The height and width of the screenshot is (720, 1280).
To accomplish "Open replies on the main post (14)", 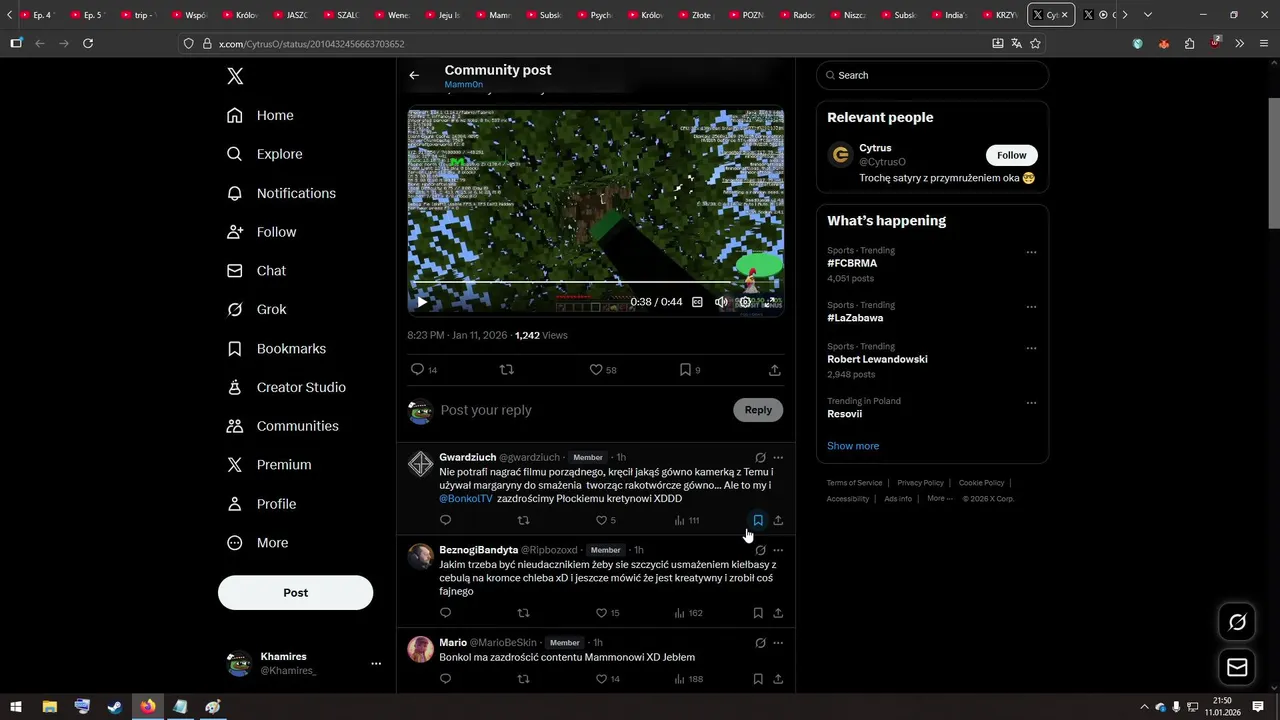I will click(x=424, y=370).
